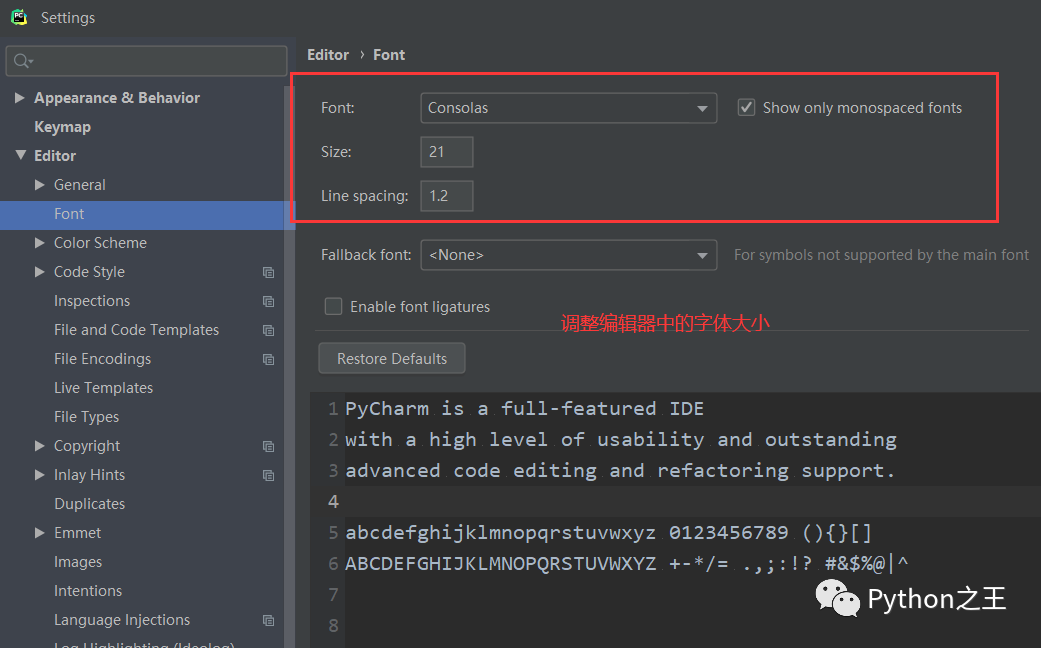Open File Types settings
1041x648 pixels.
[x=86, y=417]
